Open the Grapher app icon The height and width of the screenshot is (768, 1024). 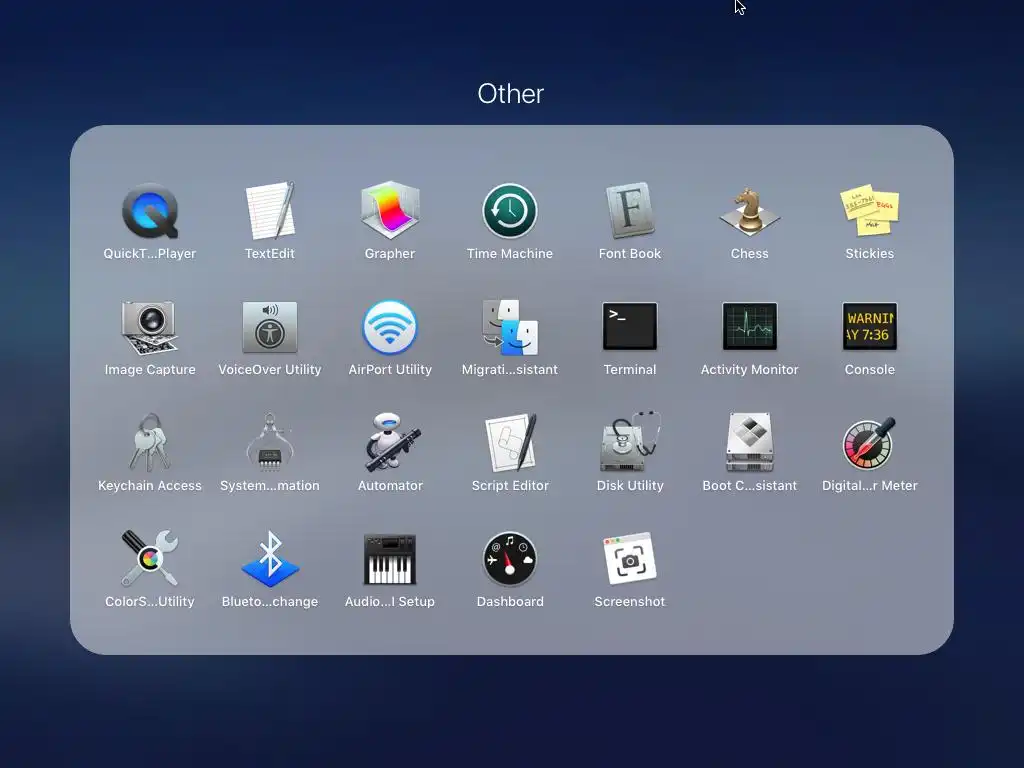390,210
